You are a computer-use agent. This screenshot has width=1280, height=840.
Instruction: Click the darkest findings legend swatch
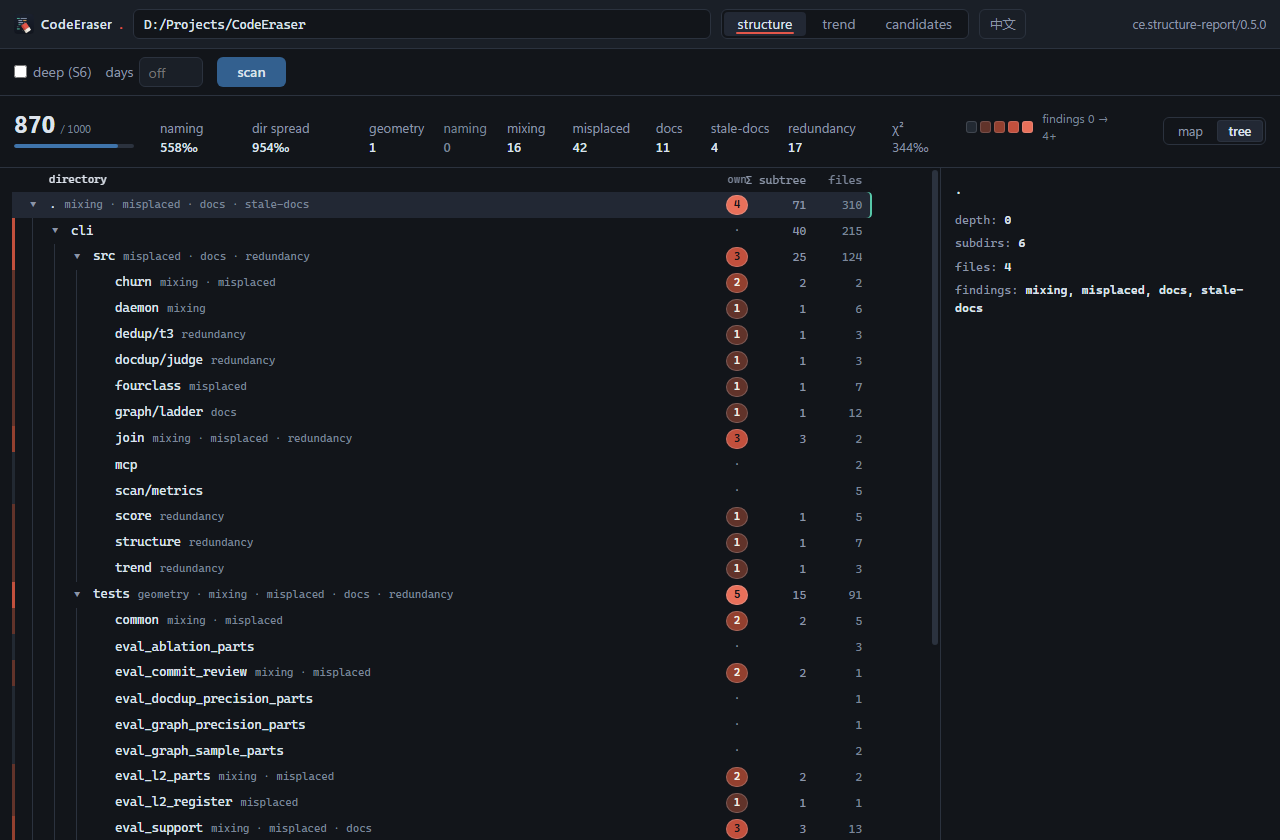coord(972,127)
